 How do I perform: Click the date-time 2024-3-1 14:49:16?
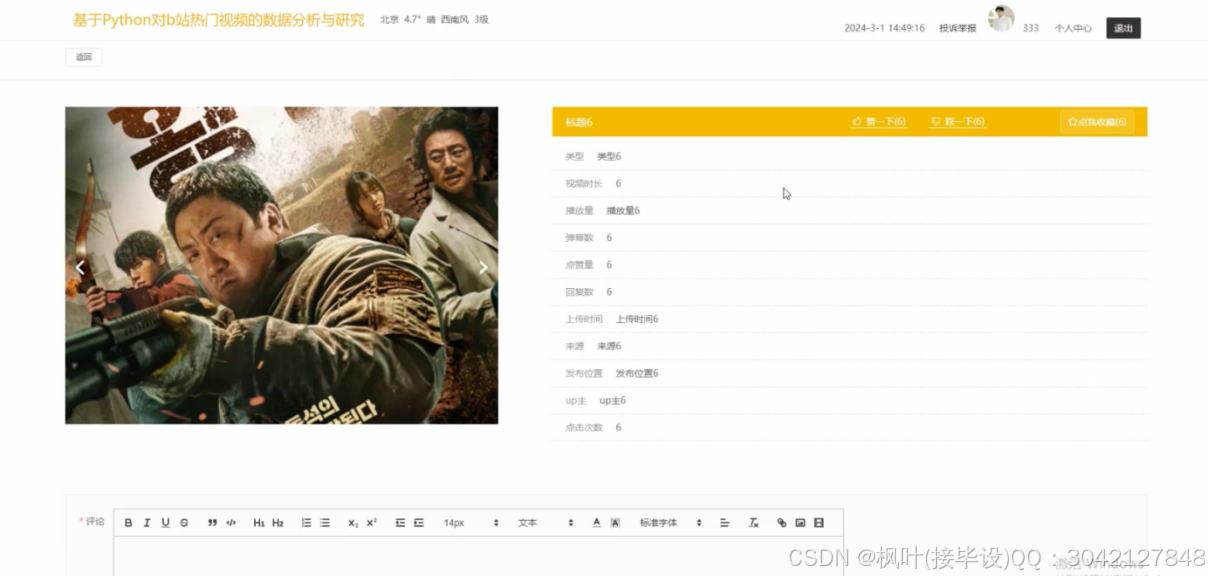coord(884,28)
